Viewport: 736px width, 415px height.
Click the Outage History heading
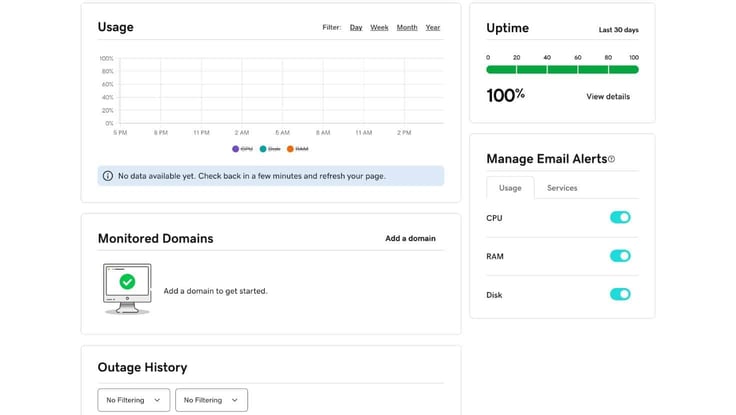point(142,367)
